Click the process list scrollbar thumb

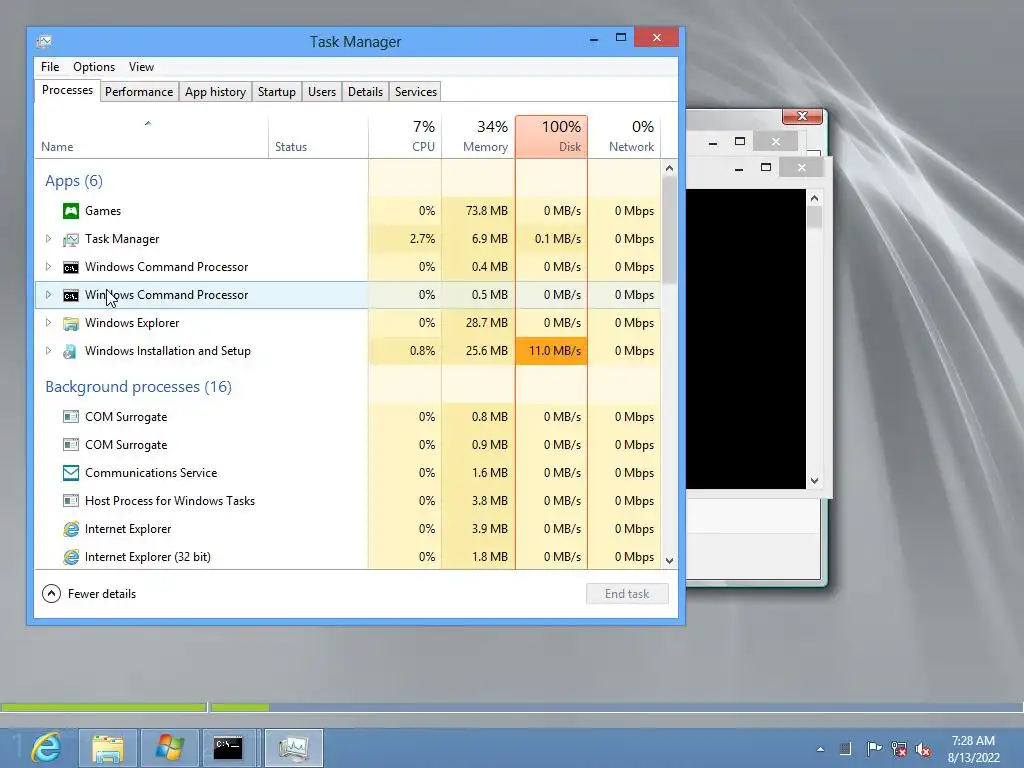click(x=669, y=230)
